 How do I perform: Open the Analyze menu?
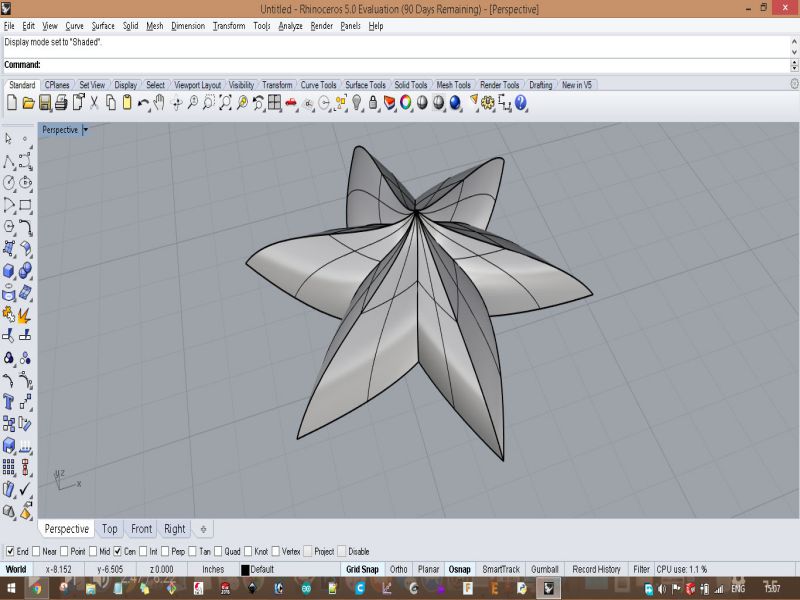(290, 26)
